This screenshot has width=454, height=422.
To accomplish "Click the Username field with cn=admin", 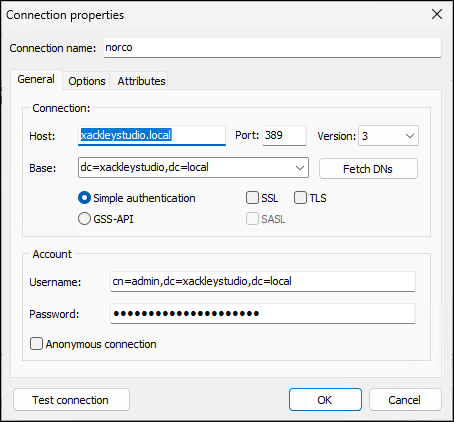I will pyautogui.click(x=263, y=281).
